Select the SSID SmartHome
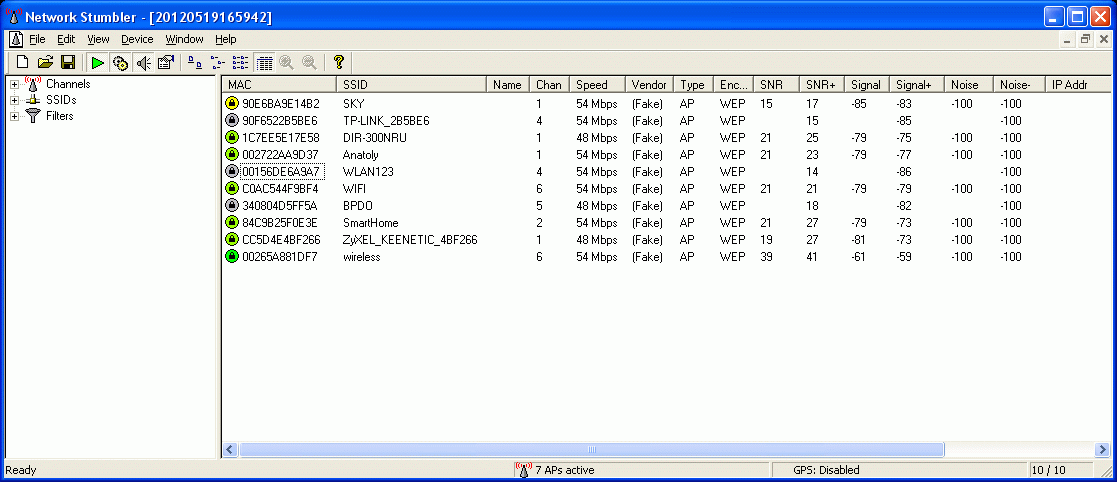 [x=370, y=223]
